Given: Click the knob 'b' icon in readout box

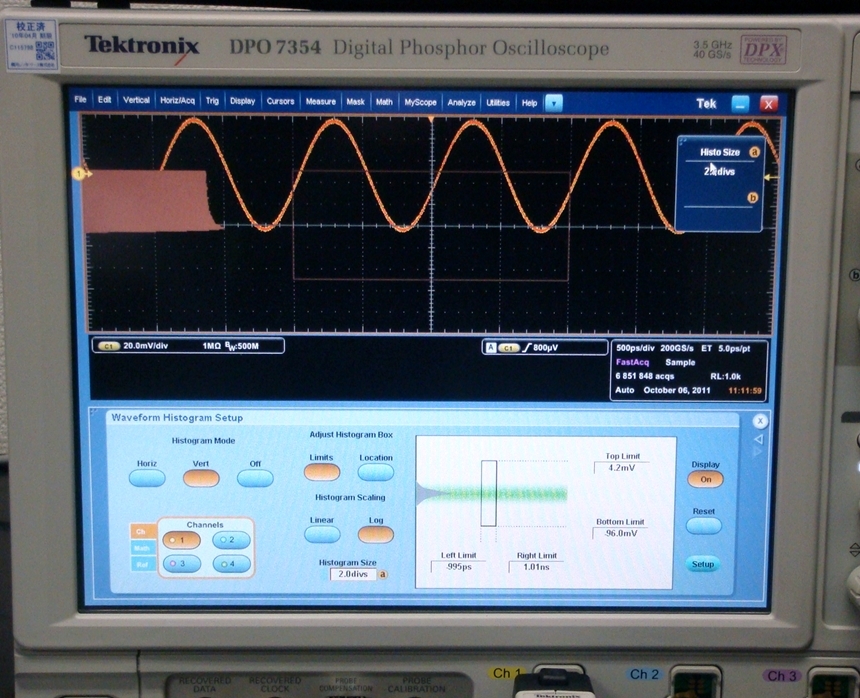Looking at the screenshot, I should 753,197.
